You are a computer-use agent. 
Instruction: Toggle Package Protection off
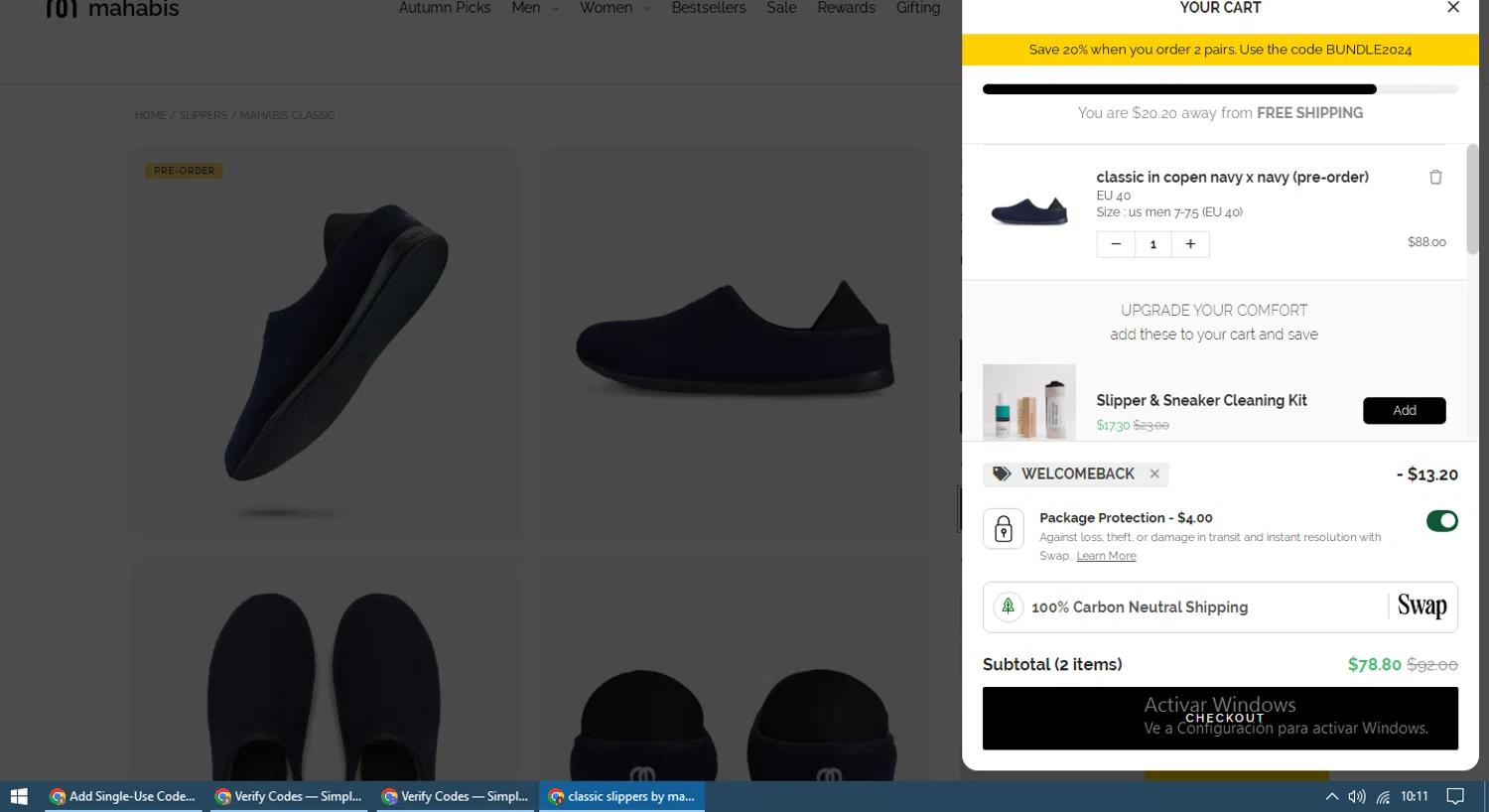1441,521
